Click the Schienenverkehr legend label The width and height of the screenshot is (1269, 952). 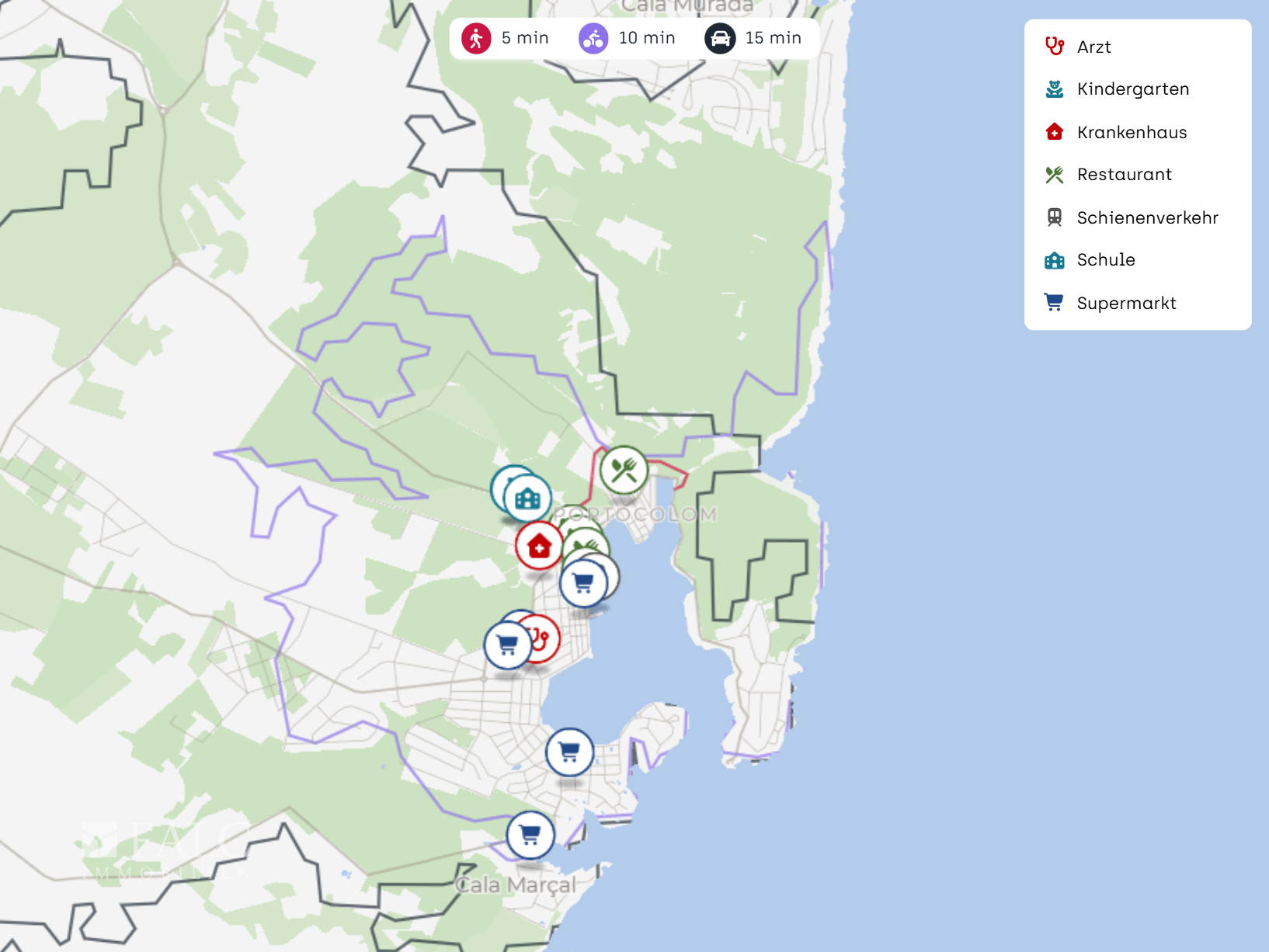(1147, 217)
